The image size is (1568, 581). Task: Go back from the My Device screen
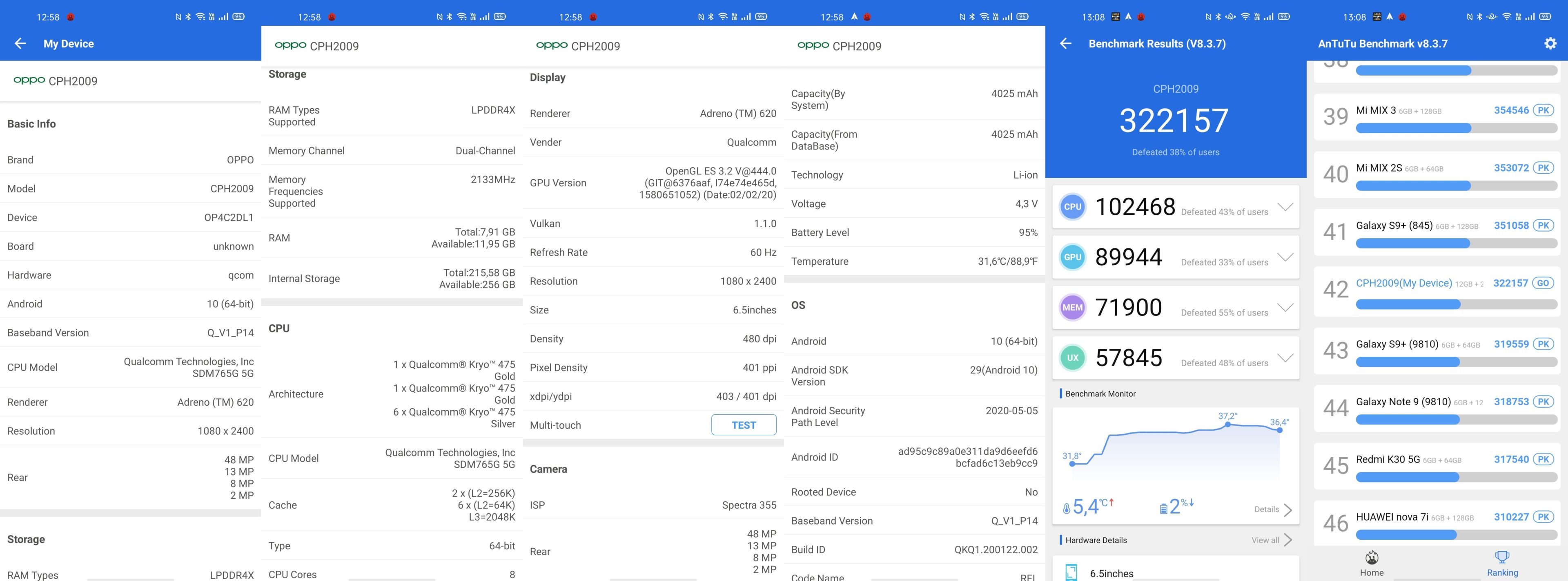tap(20, 43)
